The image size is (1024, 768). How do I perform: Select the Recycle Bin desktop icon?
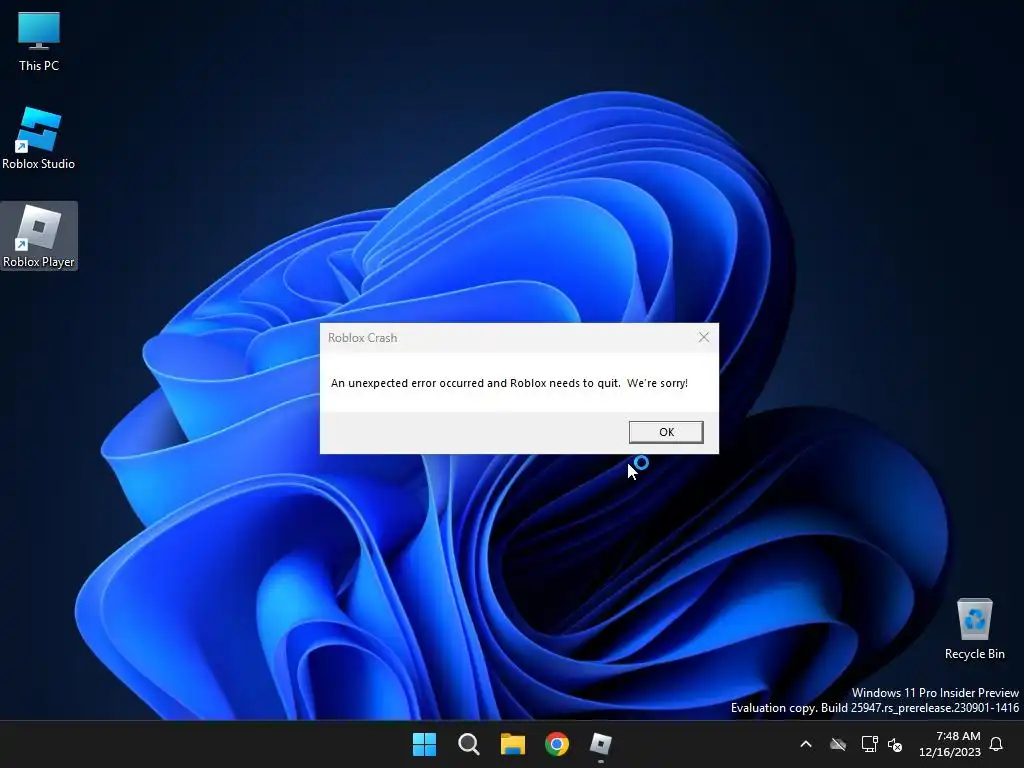click(974, 629)
